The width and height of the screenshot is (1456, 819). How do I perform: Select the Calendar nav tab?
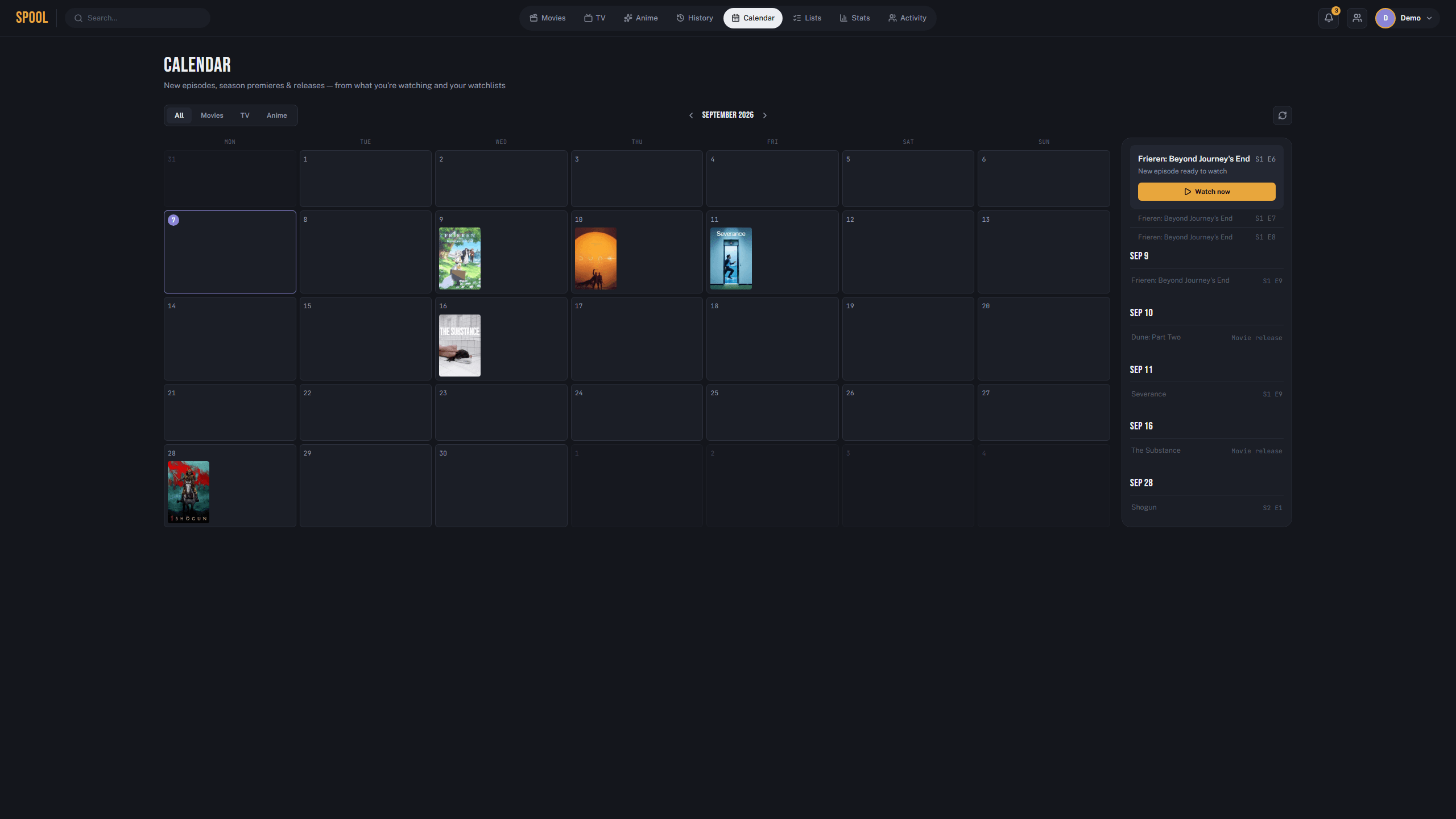753,18
